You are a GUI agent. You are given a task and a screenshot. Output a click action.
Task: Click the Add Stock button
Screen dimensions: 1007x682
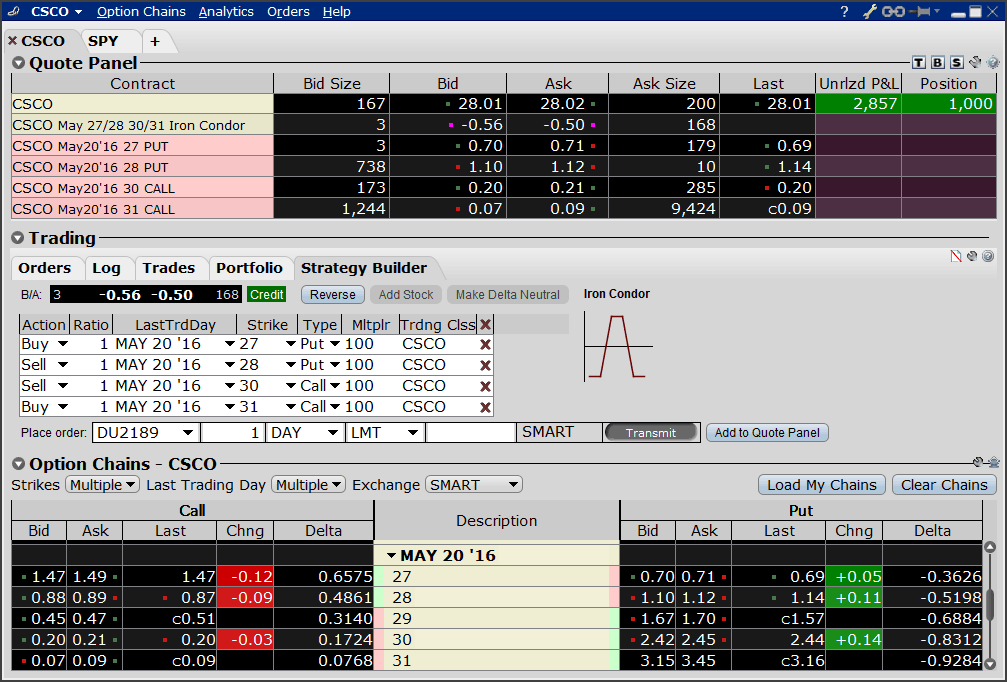coord(406,295)
